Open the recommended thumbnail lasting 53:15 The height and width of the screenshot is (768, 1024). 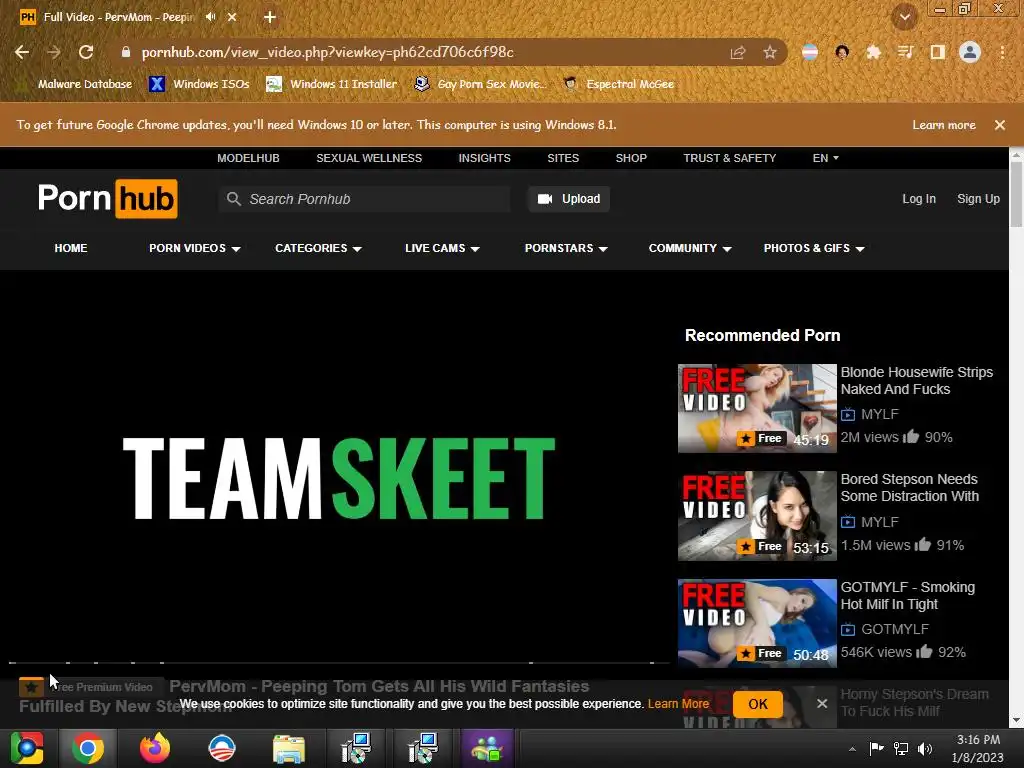757,516
